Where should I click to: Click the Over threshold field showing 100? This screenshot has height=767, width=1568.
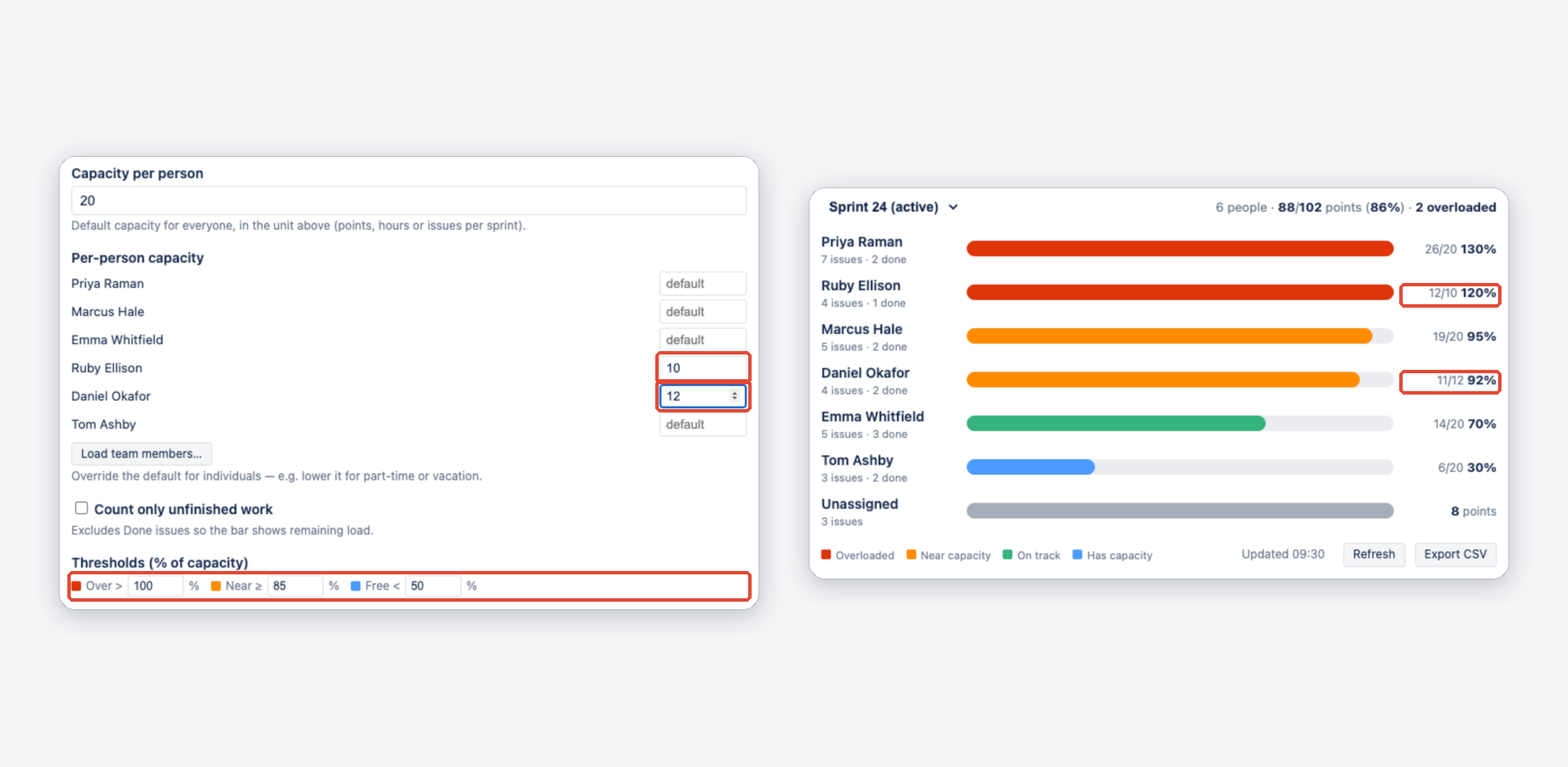[x=155, y=585]
